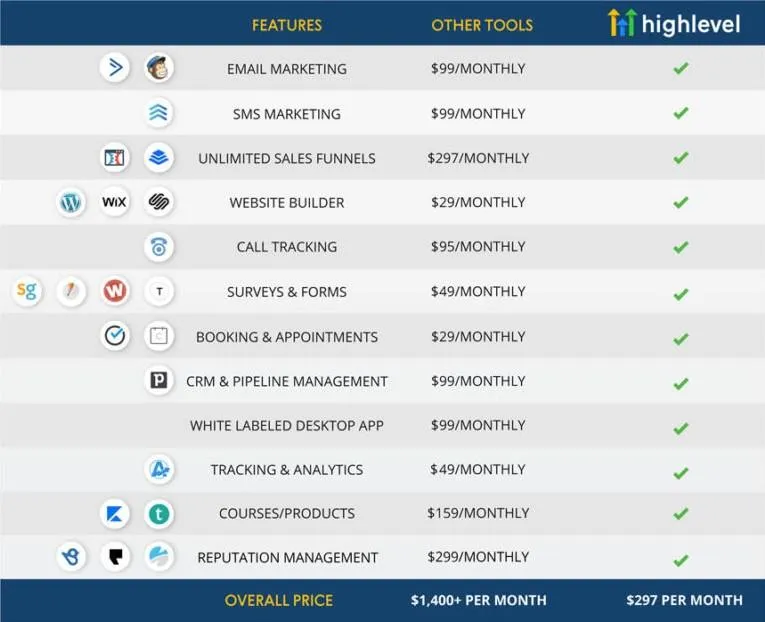The image size is (765, 622).
Task: Click the '$299/MONTHLY' Reputation price
Action: [478, 557]
